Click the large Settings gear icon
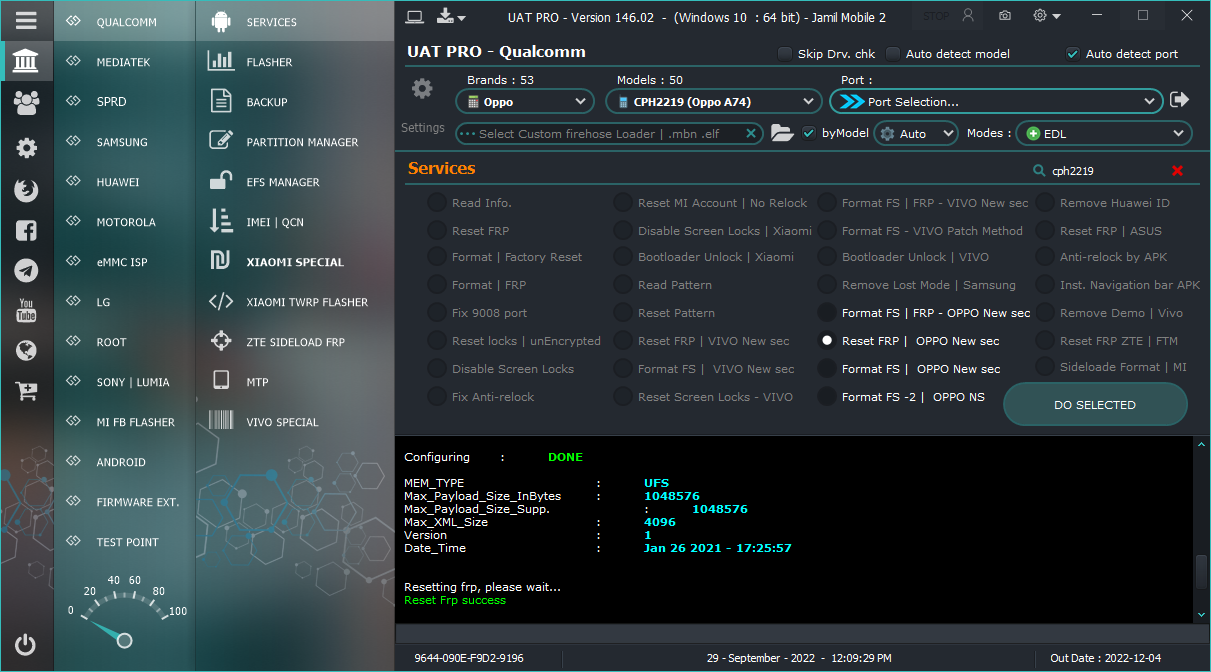1211x672 pixels. (x=423, y=89)
